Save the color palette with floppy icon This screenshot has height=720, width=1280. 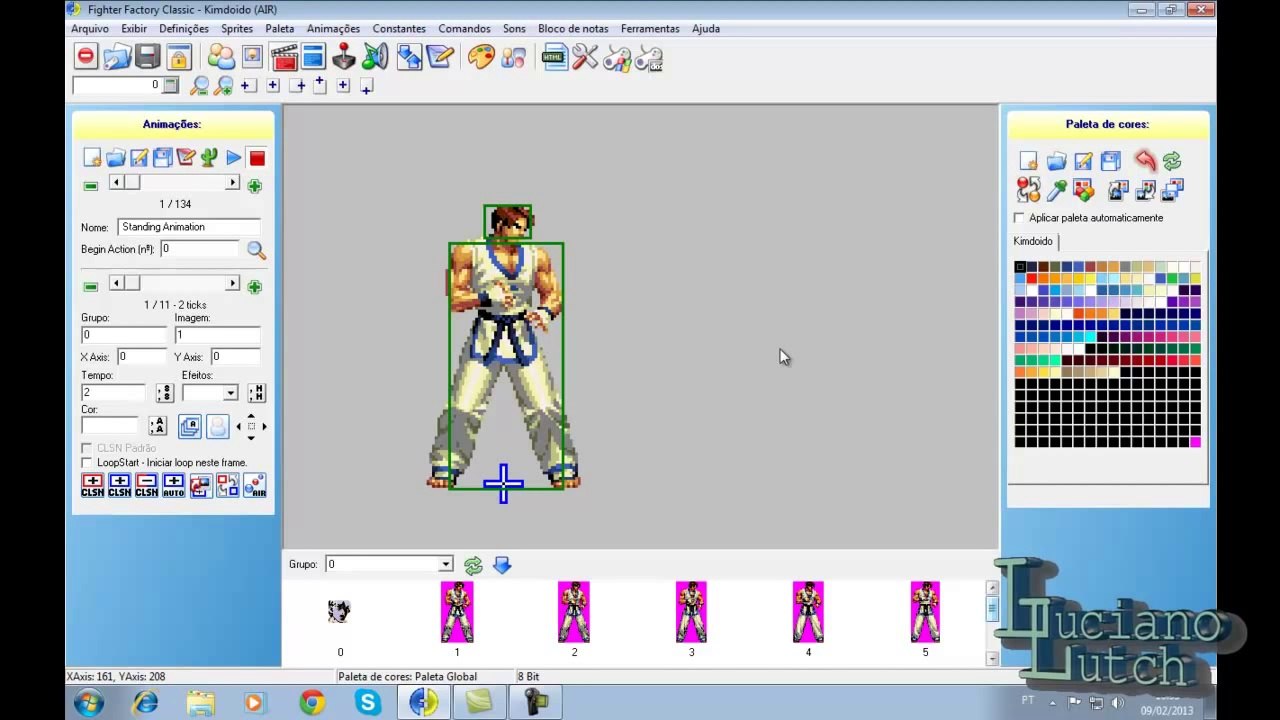click(x=1110, y=161)
